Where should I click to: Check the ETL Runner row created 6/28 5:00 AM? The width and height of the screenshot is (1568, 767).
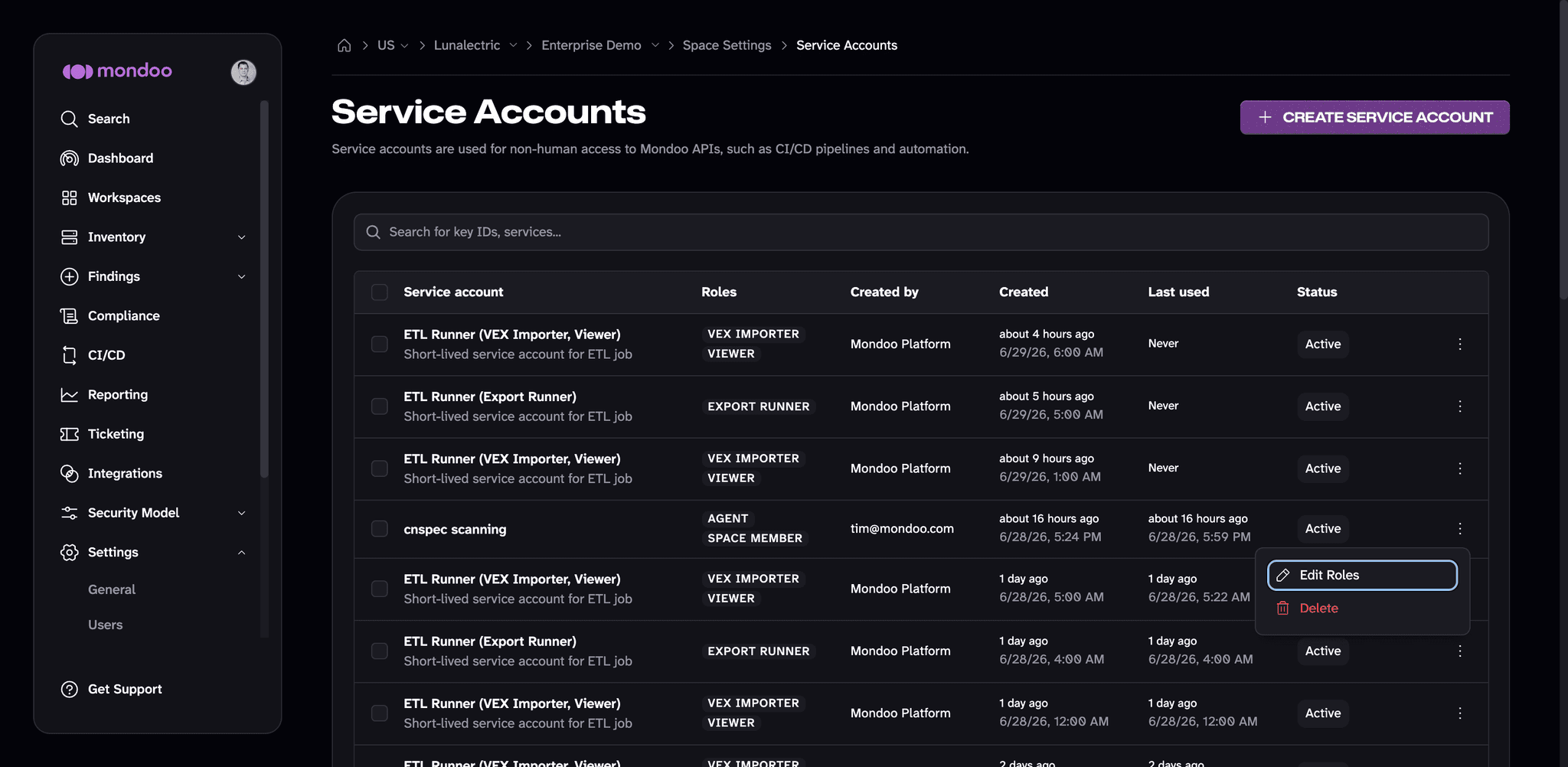tap(380, 589)
